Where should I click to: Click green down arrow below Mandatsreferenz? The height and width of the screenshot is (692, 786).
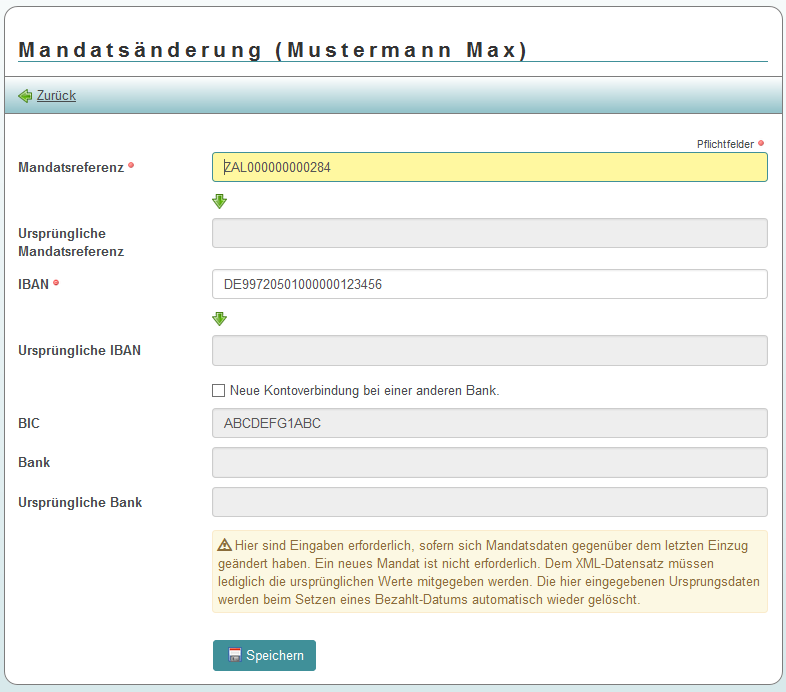[x=220, y=201]
